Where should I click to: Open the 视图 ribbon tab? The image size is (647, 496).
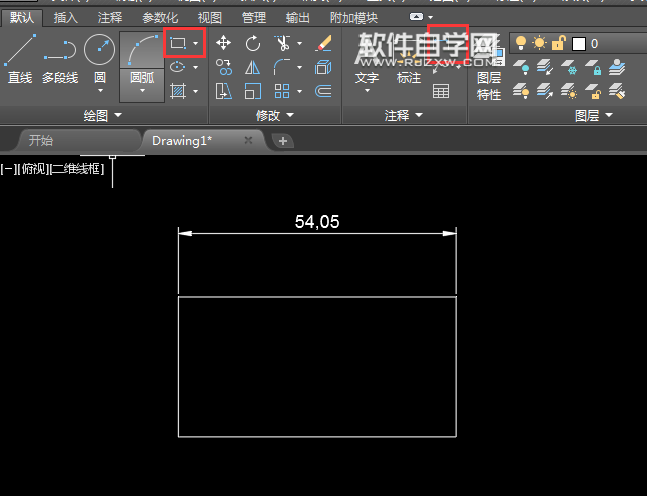(x=210, y=18)
